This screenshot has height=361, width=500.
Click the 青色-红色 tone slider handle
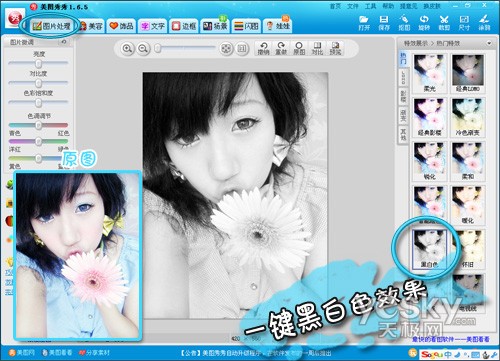38,125
